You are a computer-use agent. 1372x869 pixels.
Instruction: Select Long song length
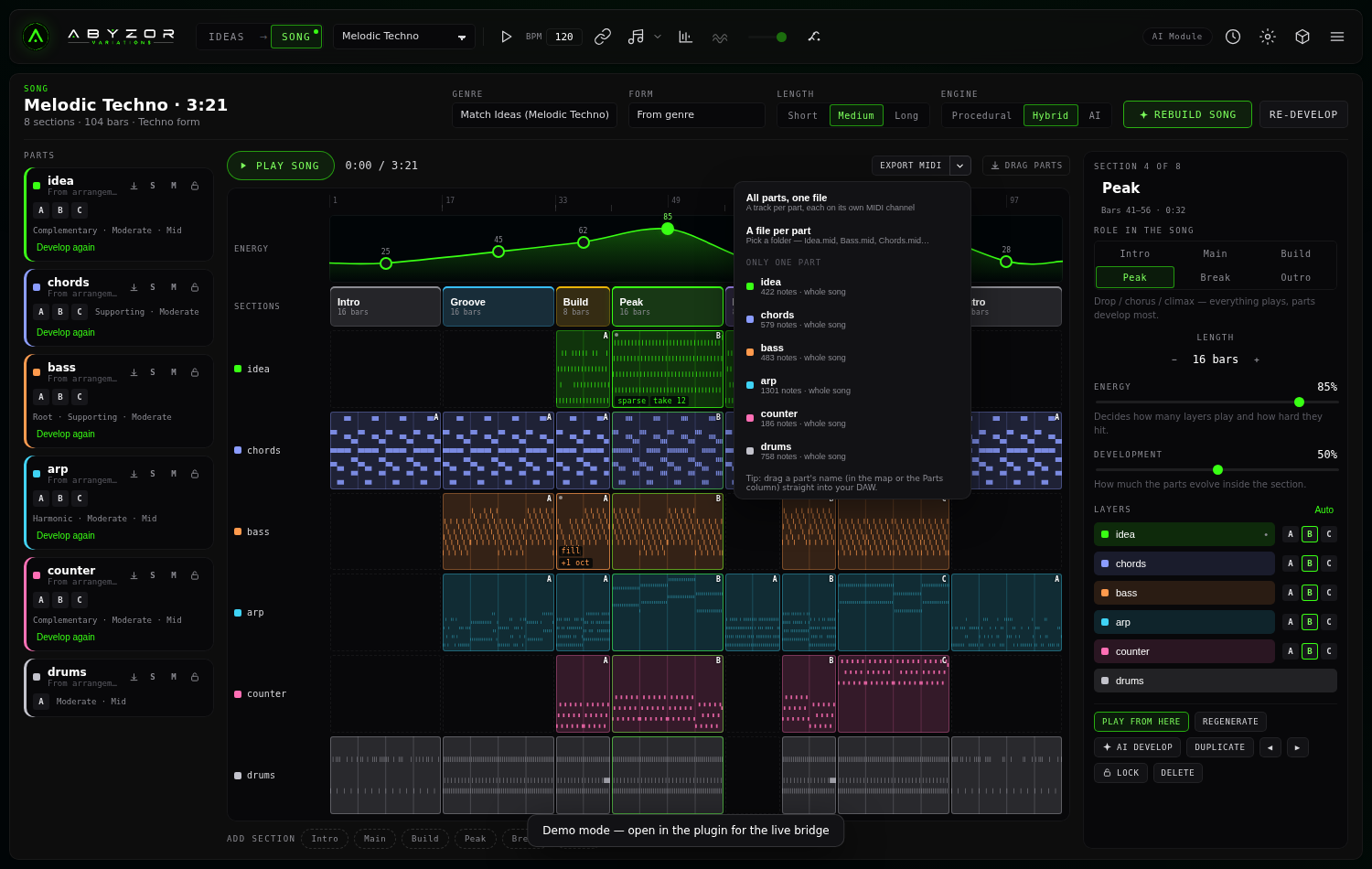pyautogui.click(x=906, y=115)
